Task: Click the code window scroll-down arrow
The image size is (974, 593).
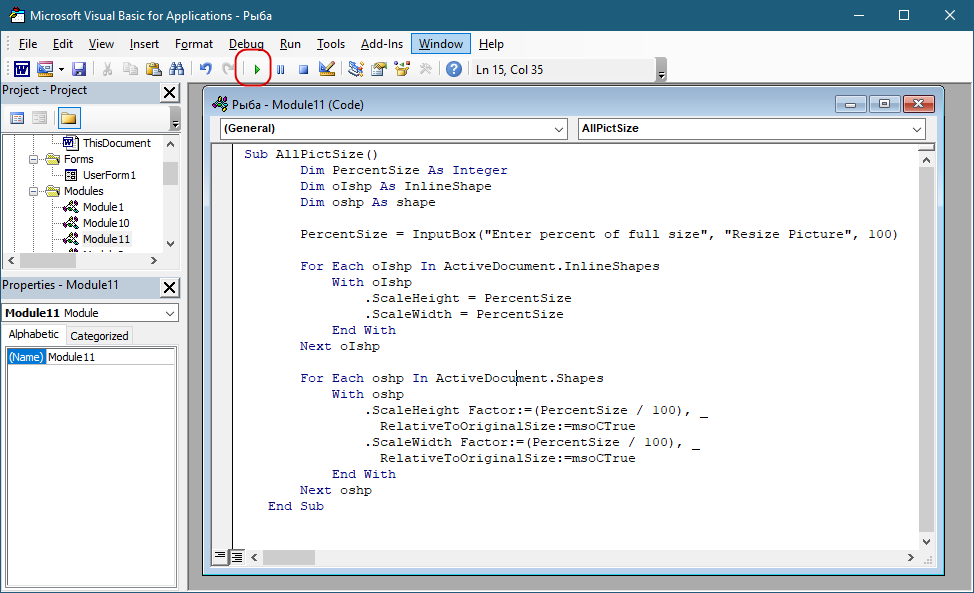Action: pos(926,541)
